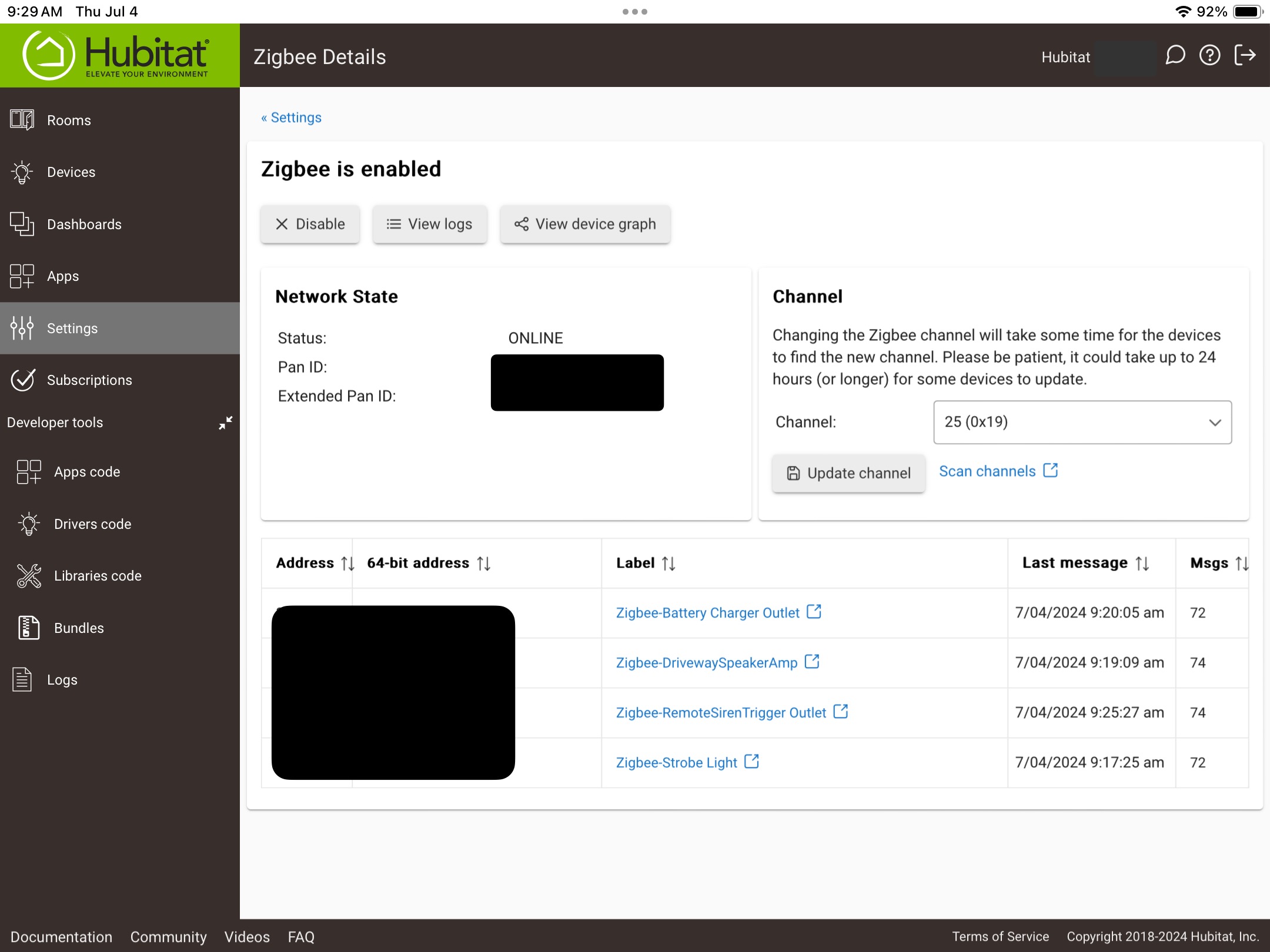
Task: Go back via the « Settings breadcrumb
Action: click(291, 118)
